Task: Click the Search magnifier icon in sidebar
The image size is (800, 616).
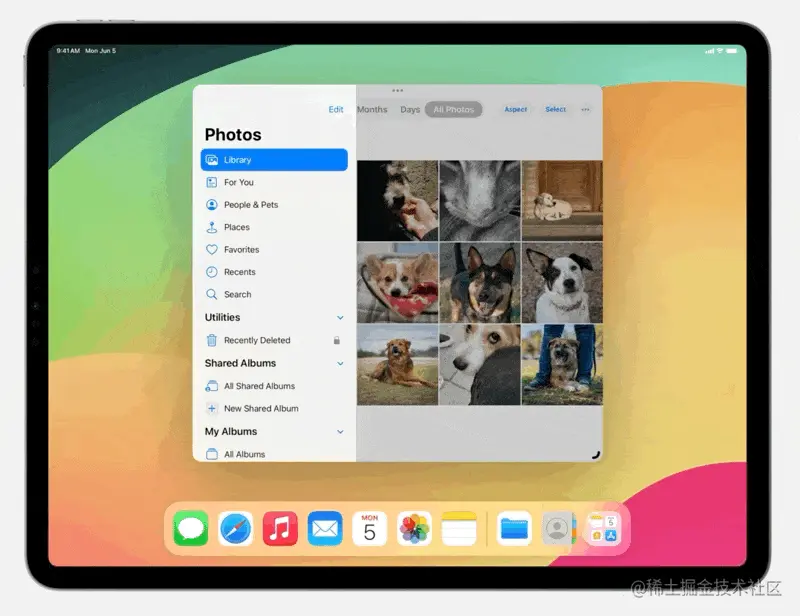Action: click(211, 294)
